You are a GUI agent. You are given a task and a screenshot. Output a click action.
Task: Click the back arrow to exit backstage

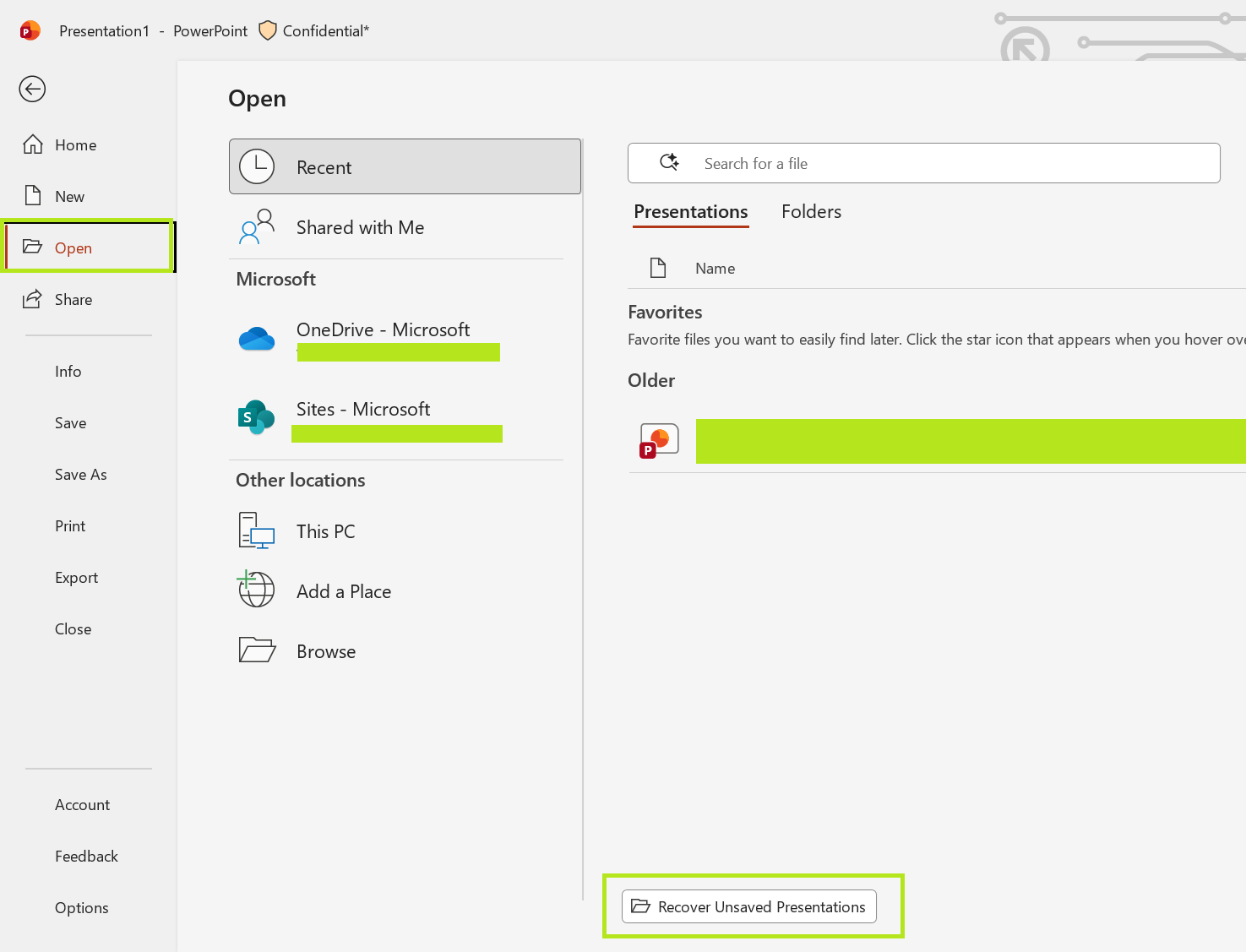coord(32,89)
